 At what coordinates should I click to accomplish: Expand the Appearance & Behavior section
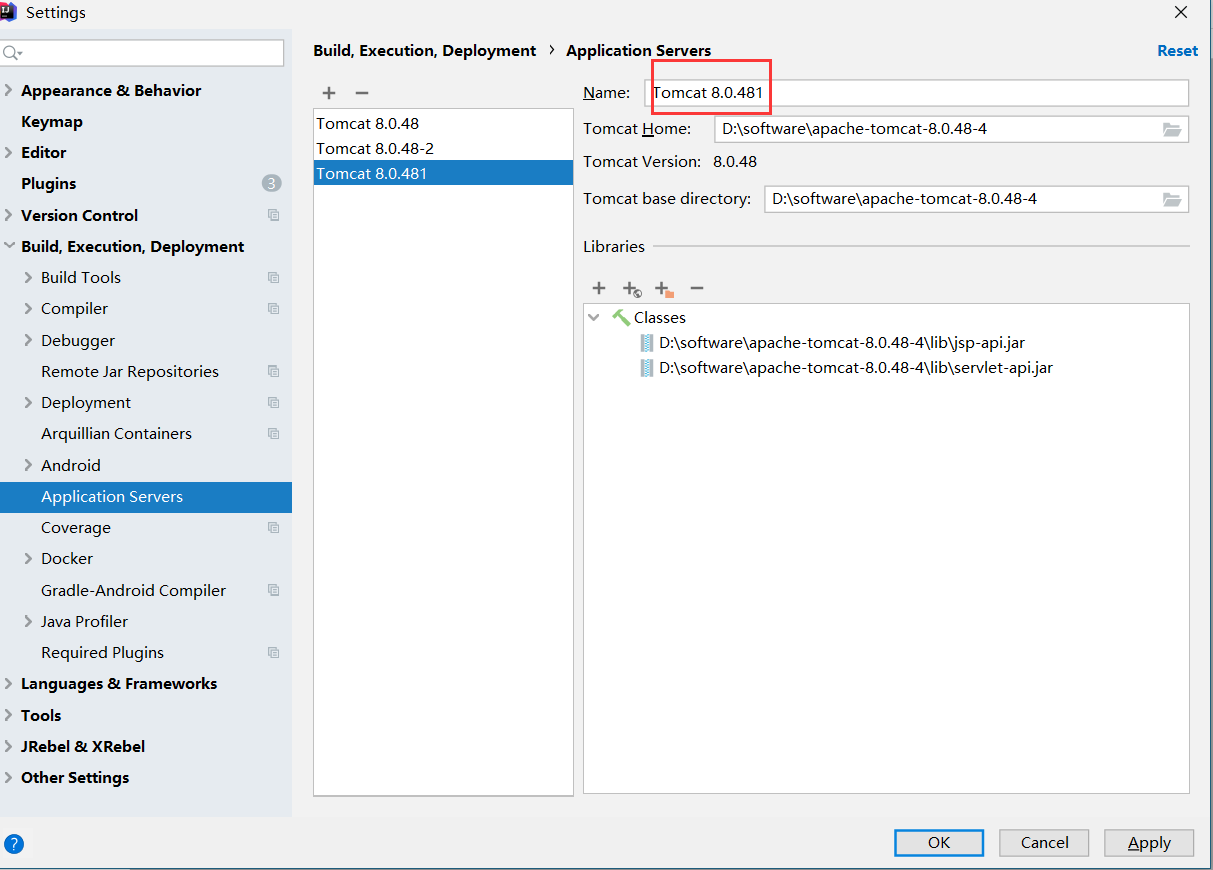click(9, 90)
